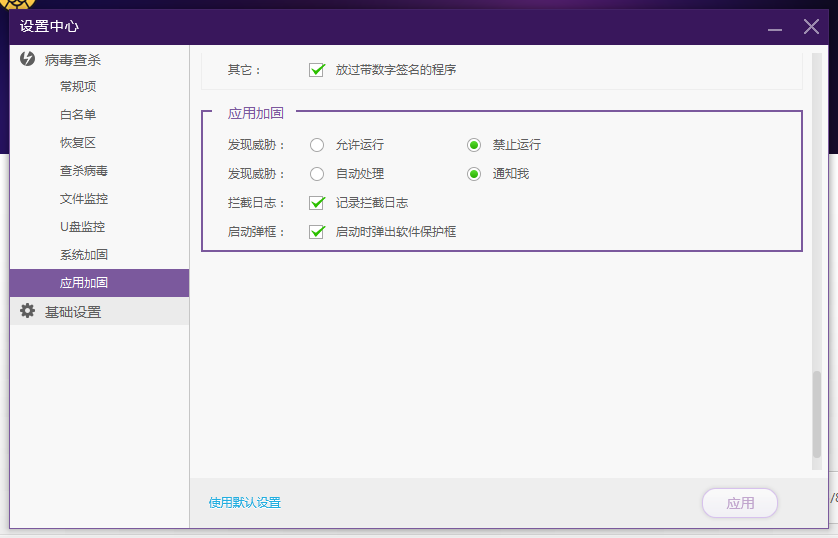
Task: Collapse the 病毒查杀 sidebar section
Action: tap(72, 60)
